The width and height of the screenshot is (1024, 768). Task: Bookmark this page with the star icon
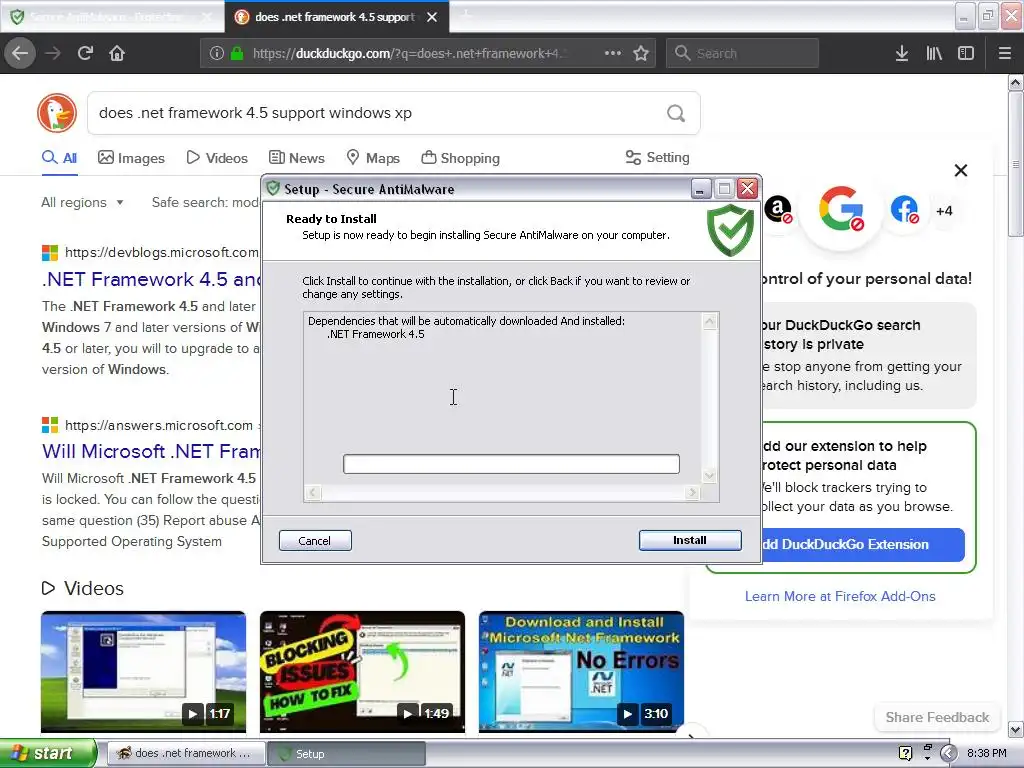tap(641, 53)
